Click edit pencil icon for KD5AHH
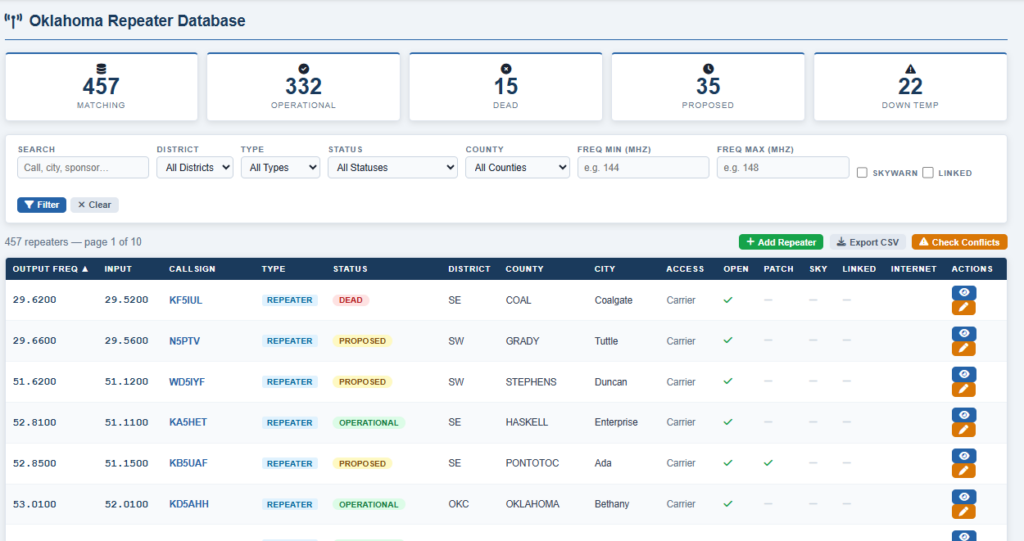 click(x=964, y=511)
